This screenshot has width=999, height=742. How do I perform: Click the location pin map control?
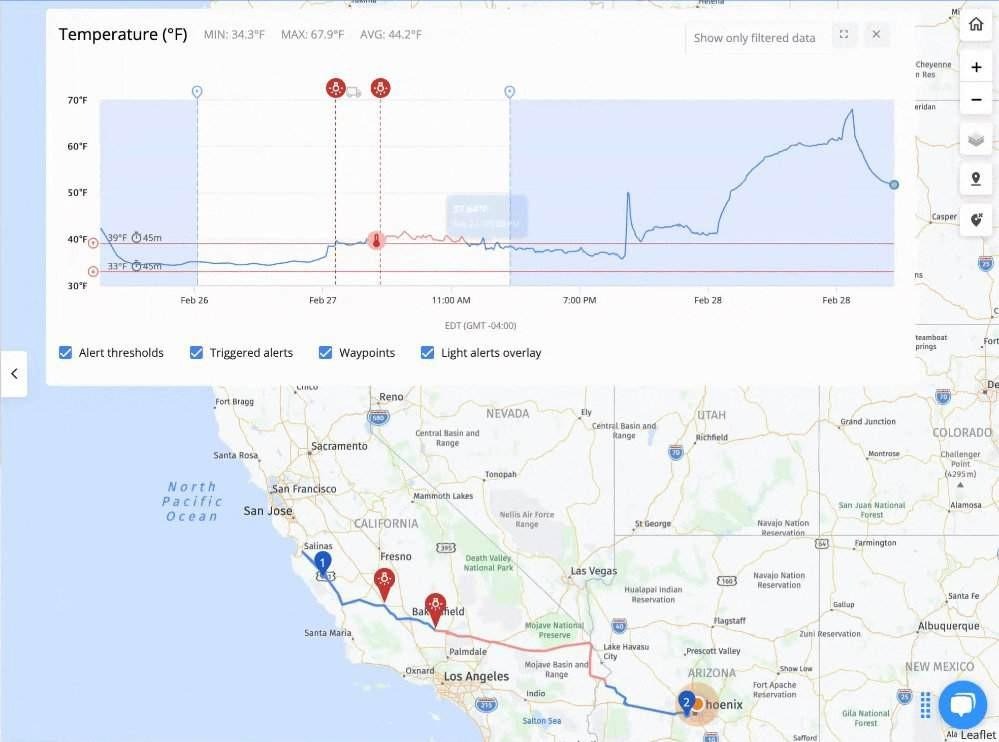point(976,180)
